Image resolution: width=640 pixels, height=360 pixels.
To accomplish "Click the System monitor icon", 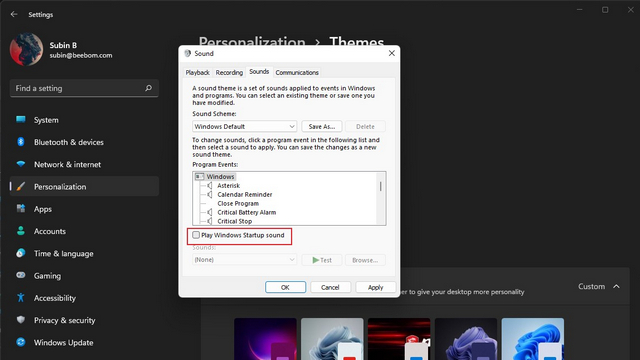I will pyautogui.click(x=21, y=120).
